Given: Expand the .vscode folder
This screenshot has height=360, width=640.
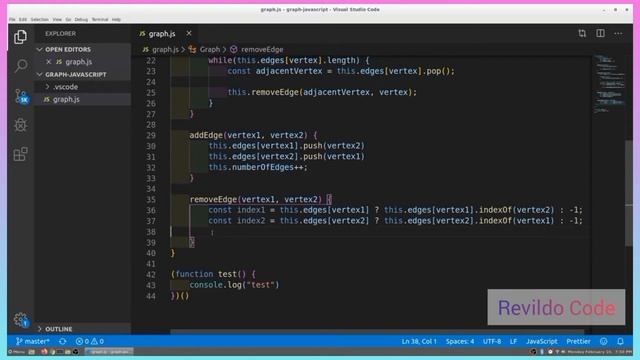Looking at the screenshot, I should click(83, 87).
